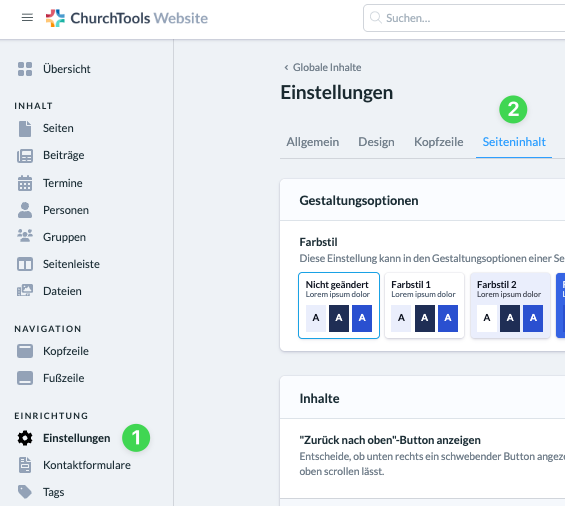
Task: Open the hamburger menu icon
Action: coord(27,18)
